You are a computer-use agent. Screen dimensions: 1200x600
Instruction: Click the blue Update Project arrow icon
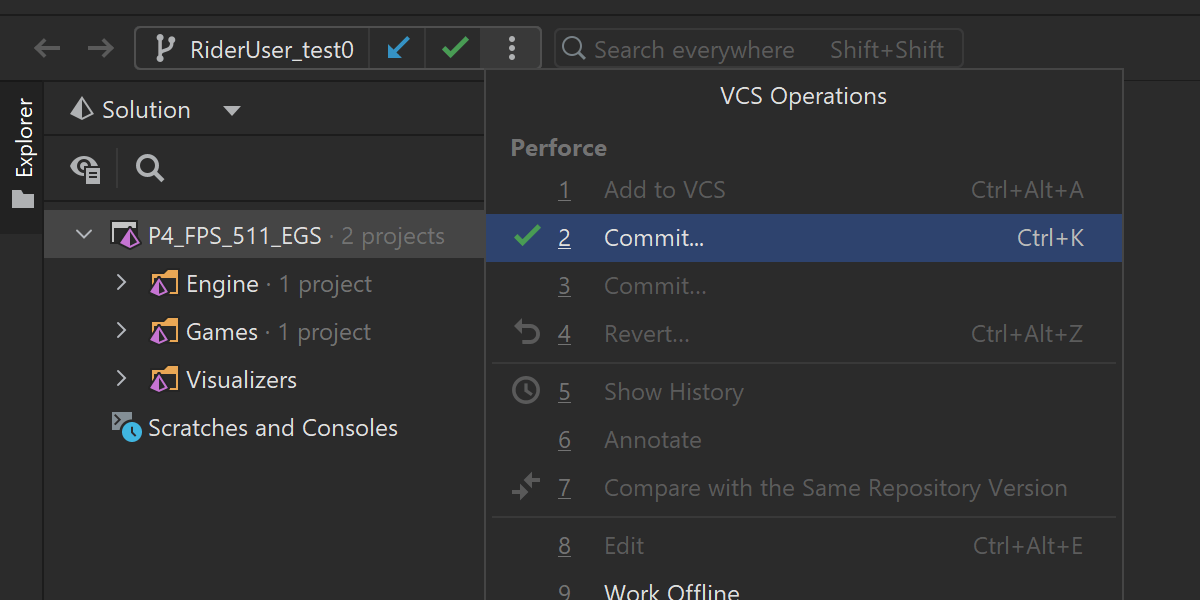(398, 48)
